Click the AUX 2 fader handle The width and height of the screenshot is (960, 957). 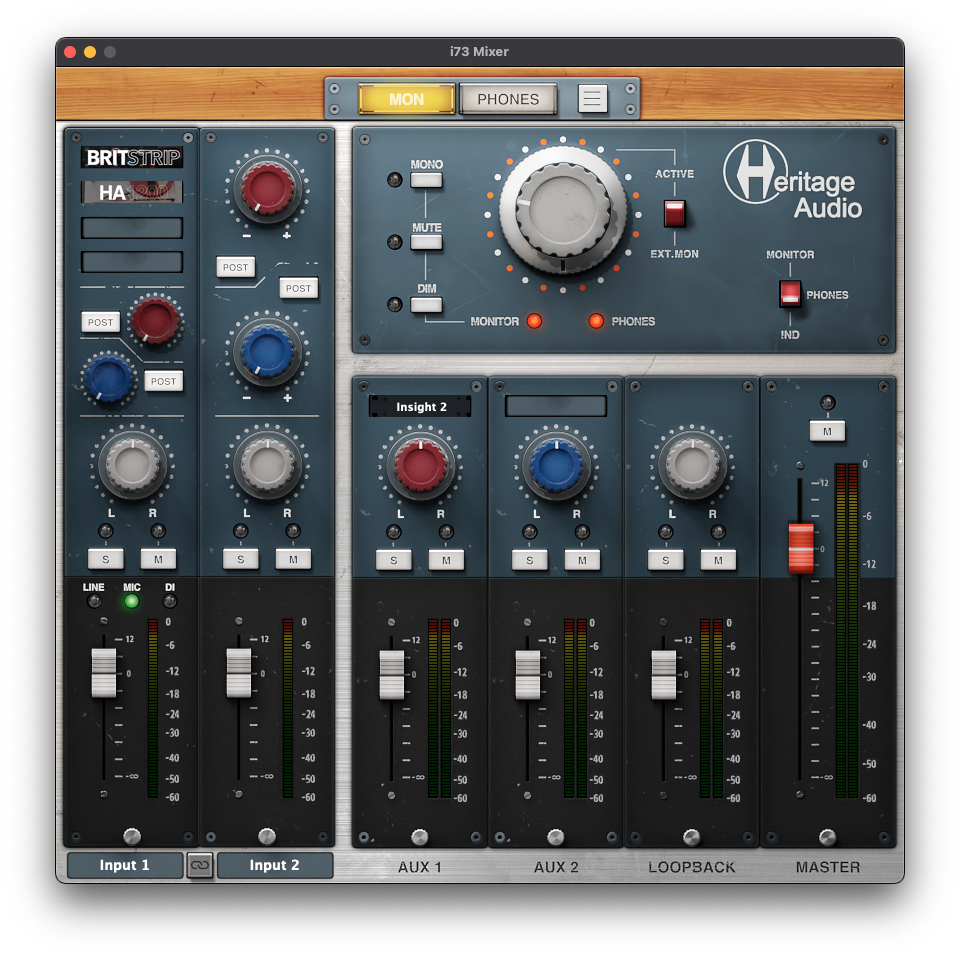coord(528,675)
